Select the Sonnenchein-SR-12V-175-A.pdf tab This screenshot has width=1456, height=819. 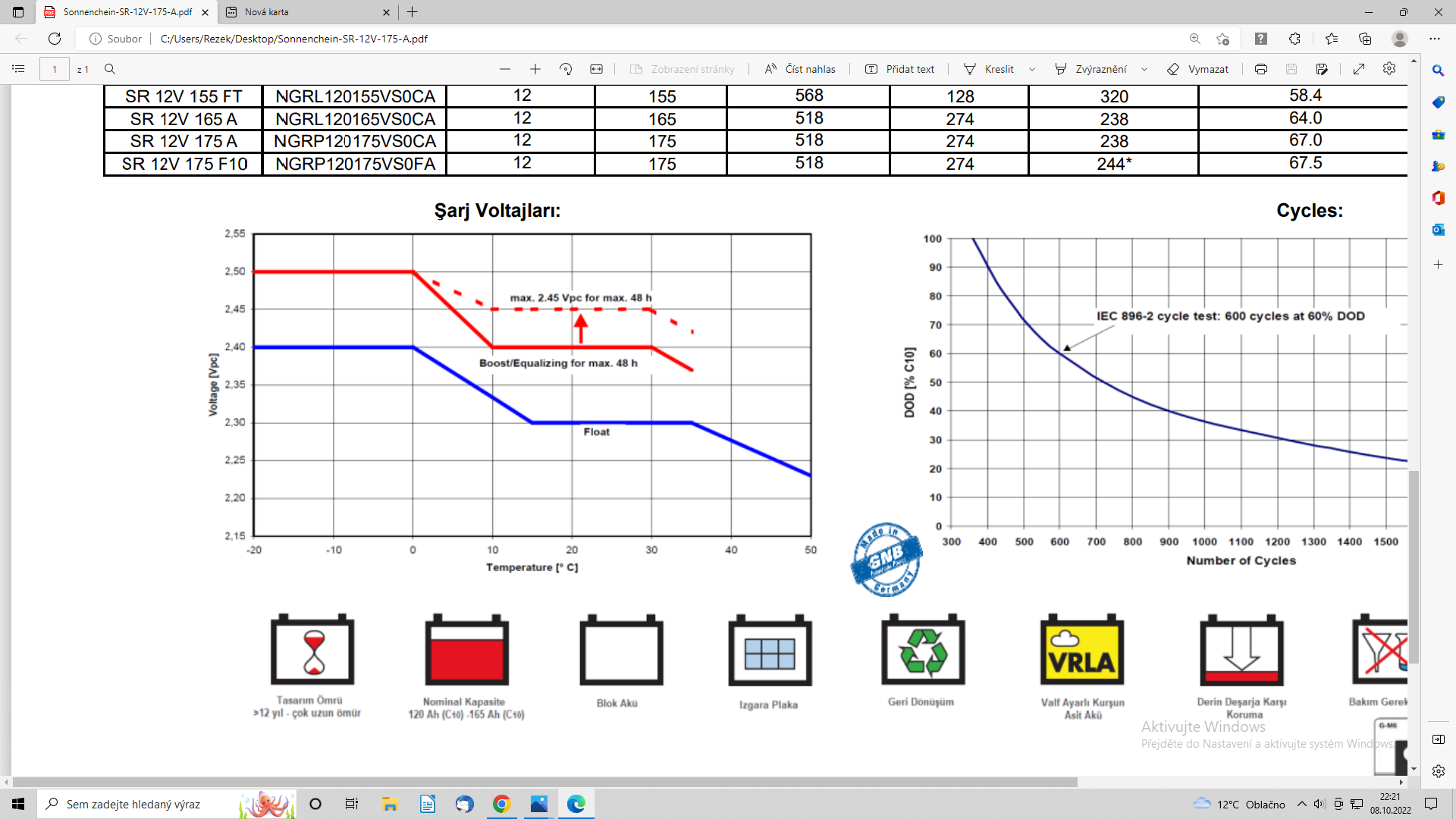pyautogui.click(x=127, y=12)
